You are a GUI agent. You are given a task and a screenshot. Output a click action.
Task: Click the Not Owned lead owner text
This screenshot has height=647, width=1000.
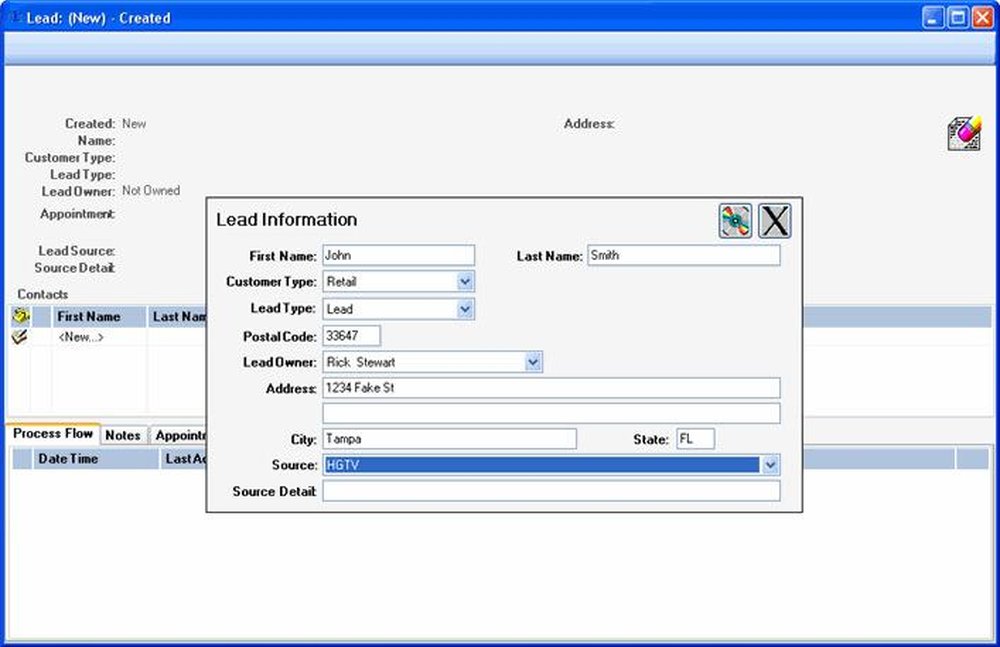[x=151, y=190]
